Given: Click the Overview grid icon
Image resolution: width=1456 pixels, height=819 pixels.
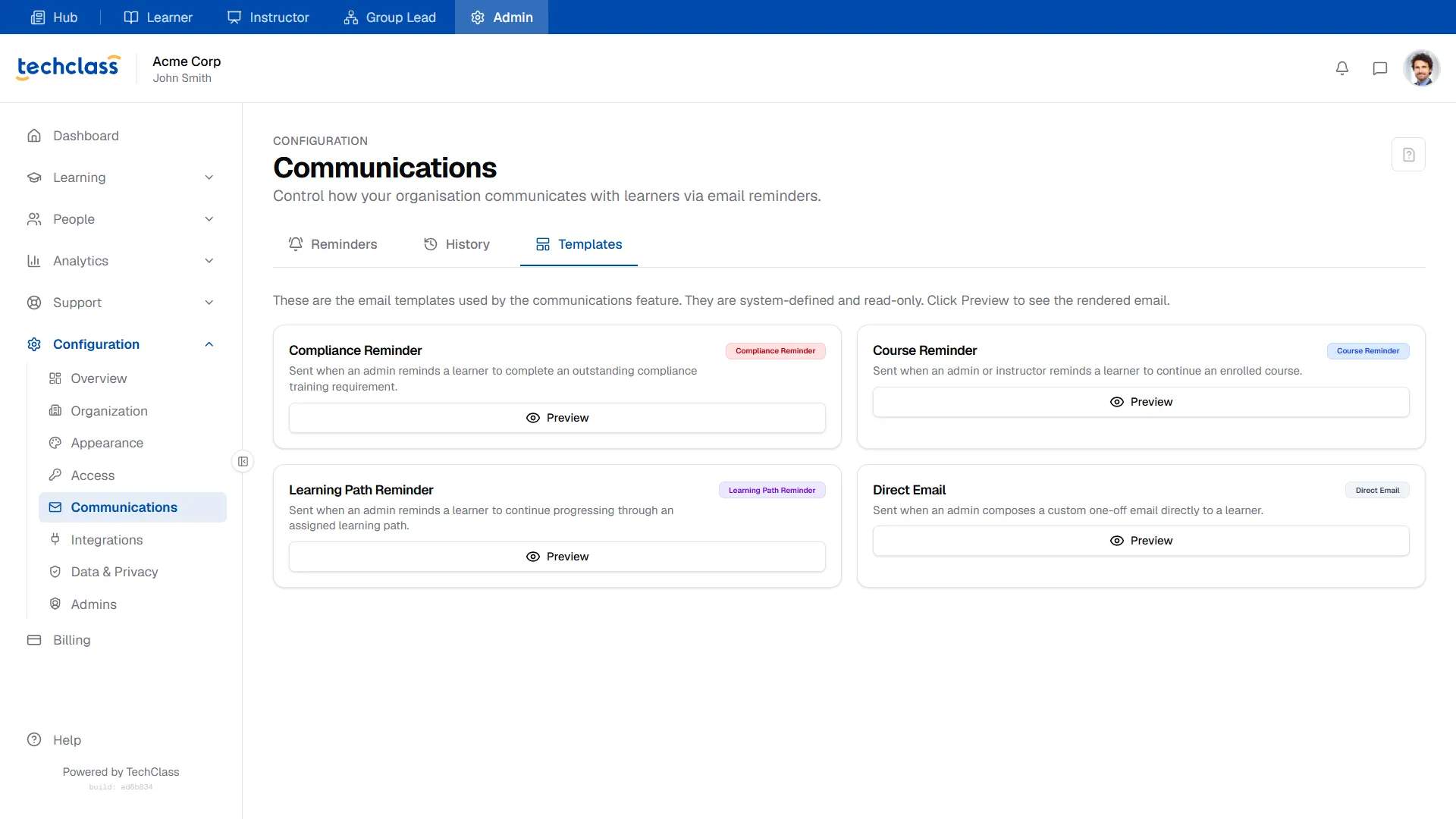Looking at the screenshot, I should click(55, 378).
